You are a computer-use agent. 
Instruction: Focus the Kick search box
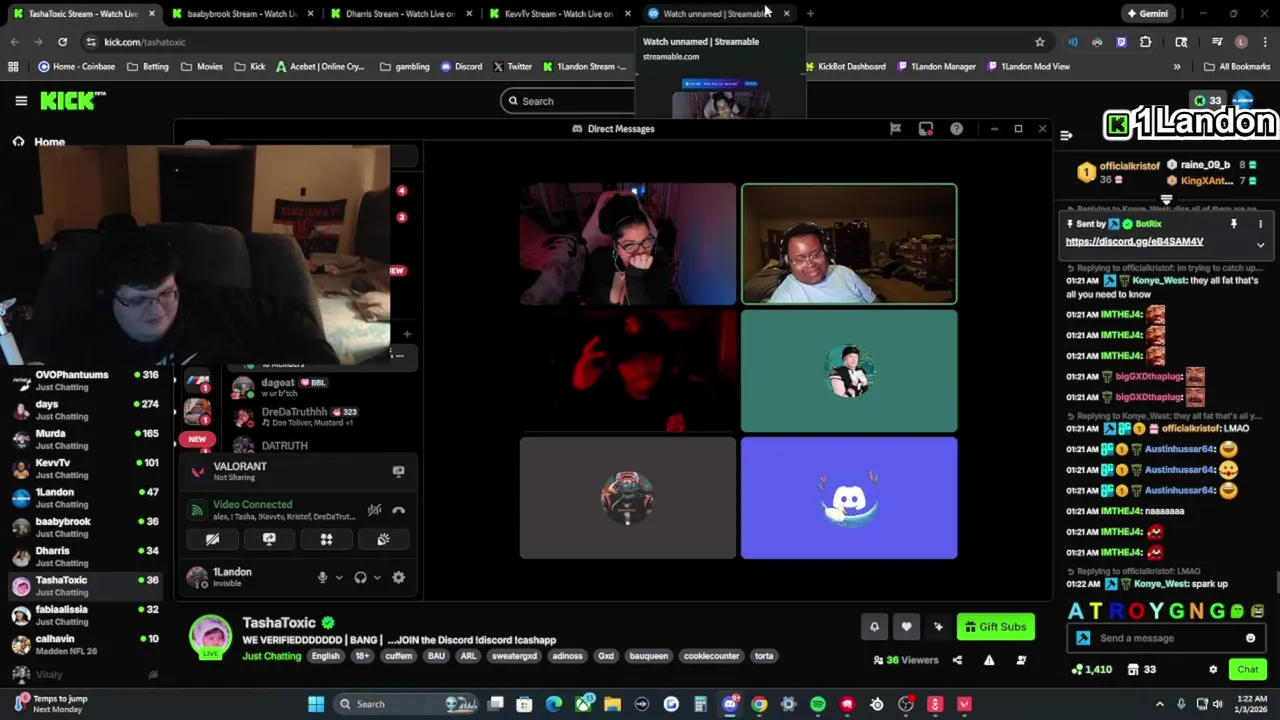570,101
